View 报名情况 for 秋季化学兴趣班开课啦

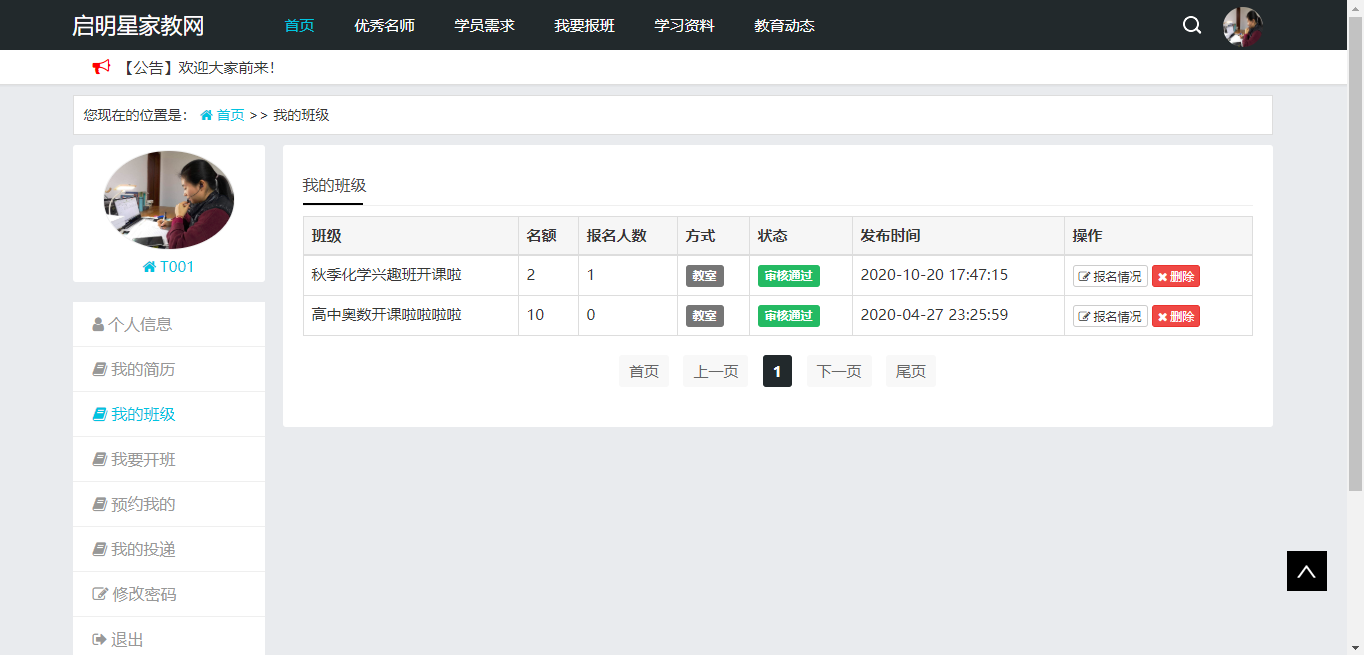point(1110,276)
